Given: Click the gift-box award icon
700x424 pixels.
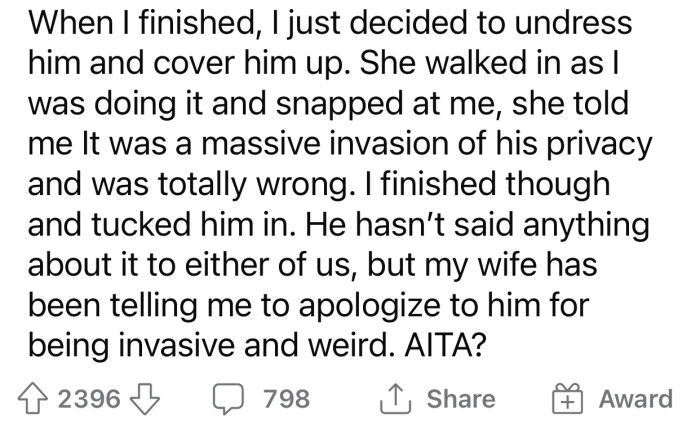Looking at the screenshot, I should coord(569,399).
